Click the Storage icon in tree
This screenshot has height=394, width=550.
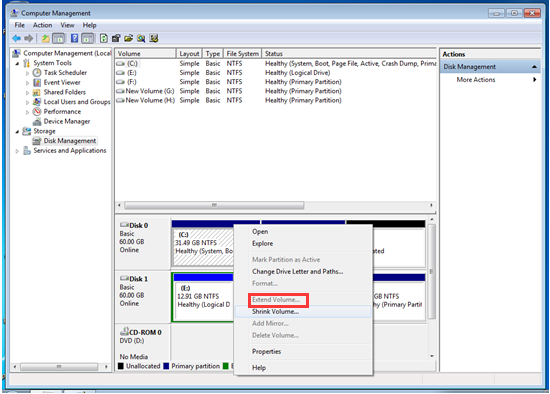tap(27, 131)
